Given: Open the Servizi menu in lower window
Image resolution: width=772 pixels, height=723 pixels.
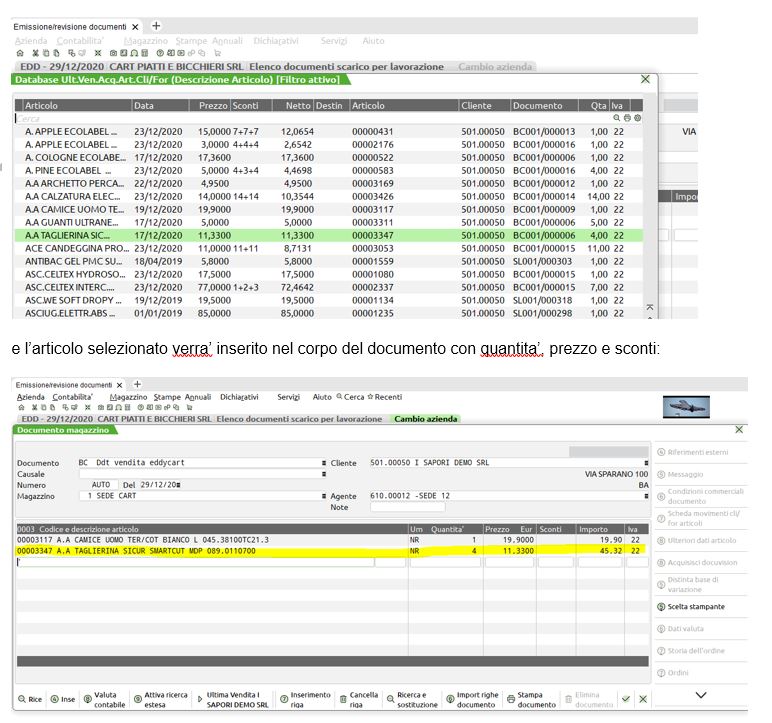Looking at the screenshot, I should tap(288, 397).
